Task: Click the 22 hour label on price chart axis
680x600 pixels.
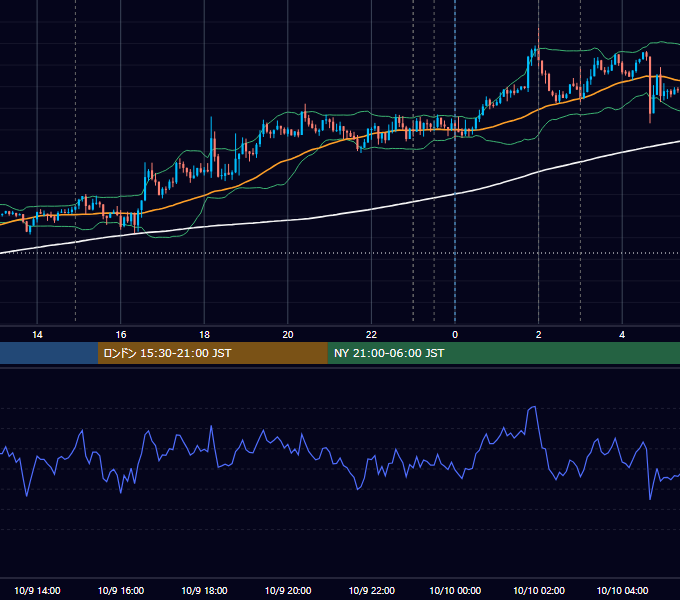Action: pyautogui.click(x=371, y=335)
